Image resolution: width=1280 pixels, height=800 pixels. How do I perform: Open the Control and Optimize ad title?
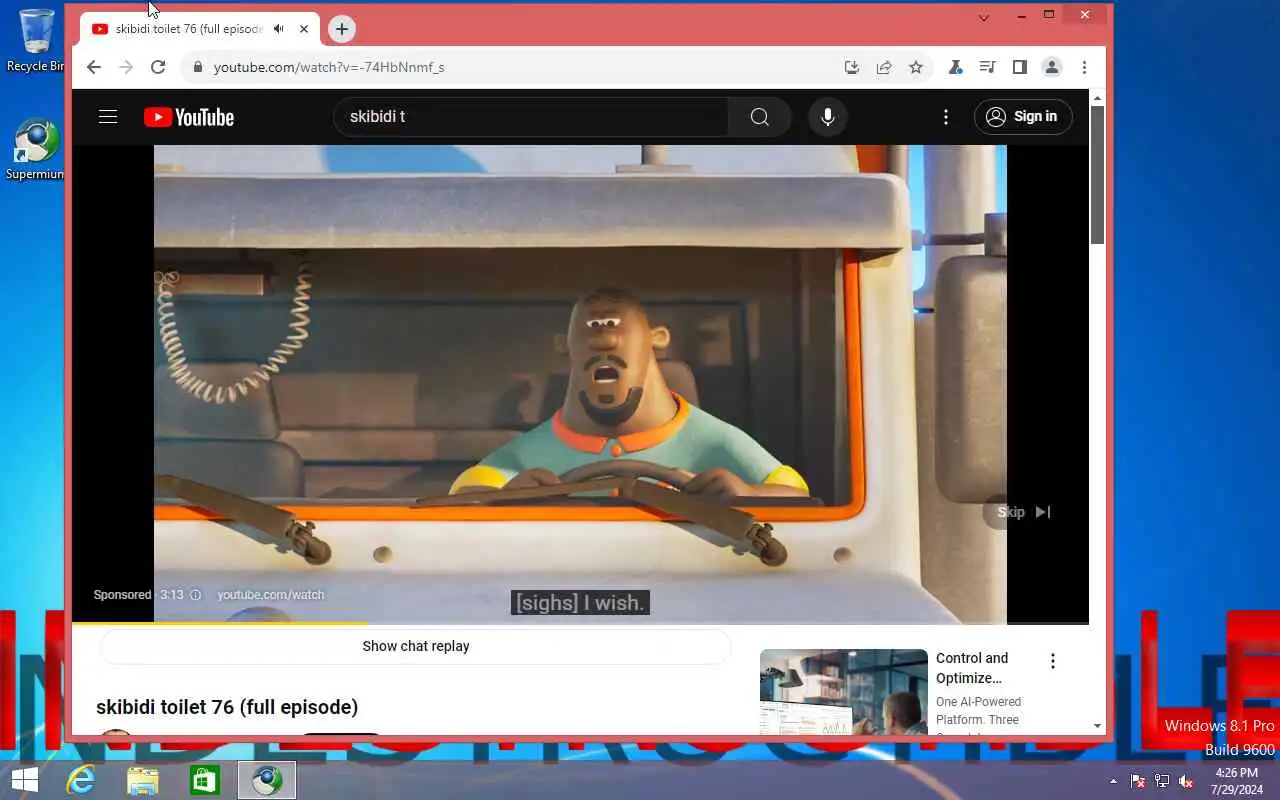pos(972,668)
